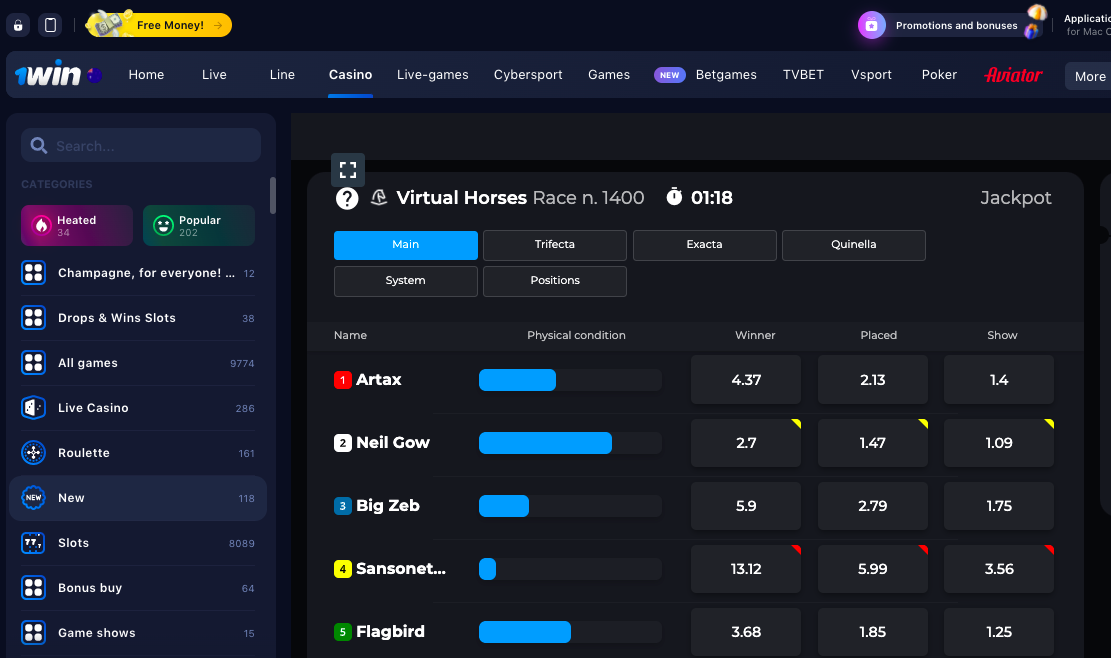Select Neil Gow Show odds 1.09

[999, 443]
